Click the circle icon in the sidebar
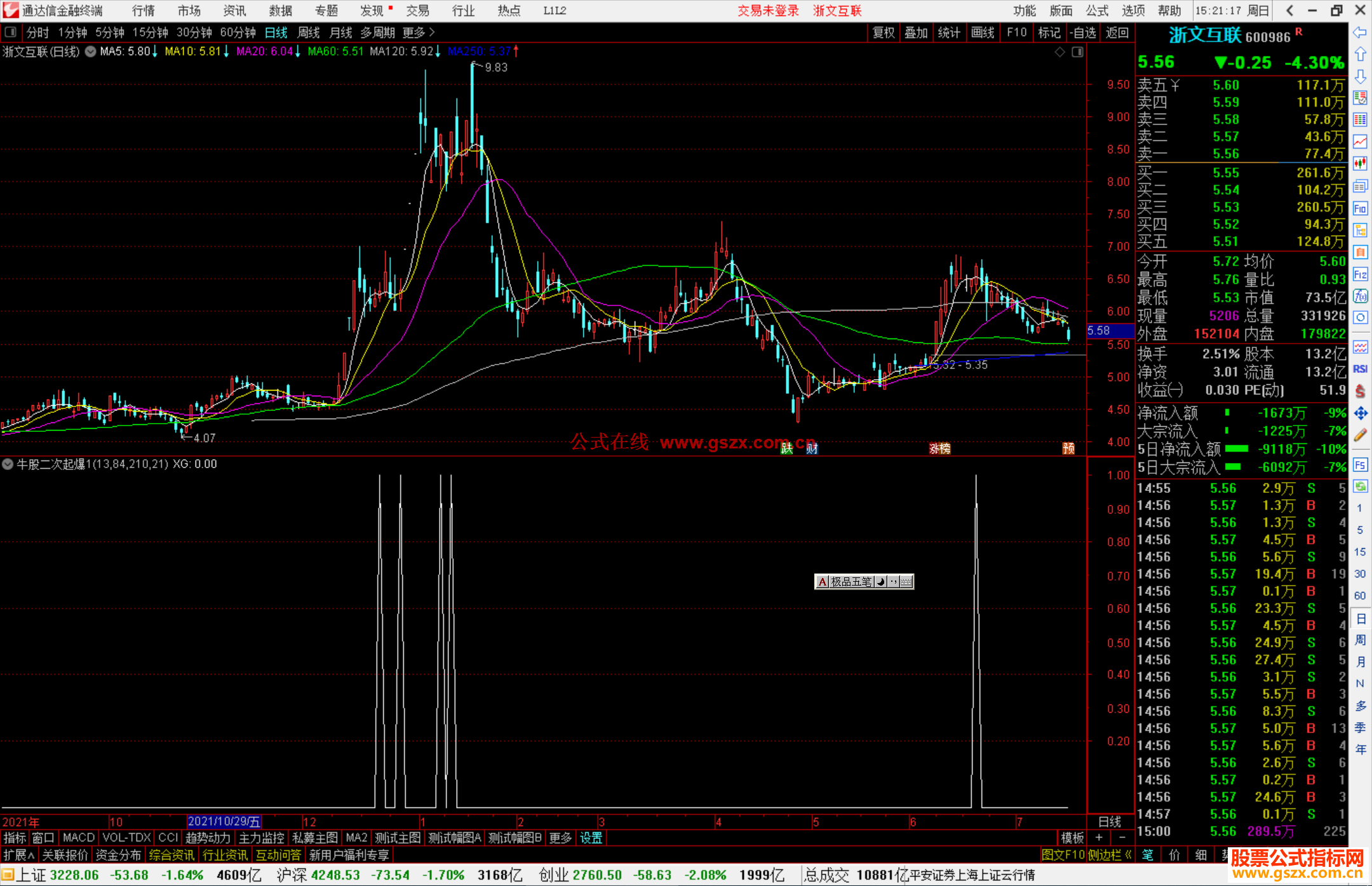This screenshot has height=886, width=1372. (x=1360, y=318)
